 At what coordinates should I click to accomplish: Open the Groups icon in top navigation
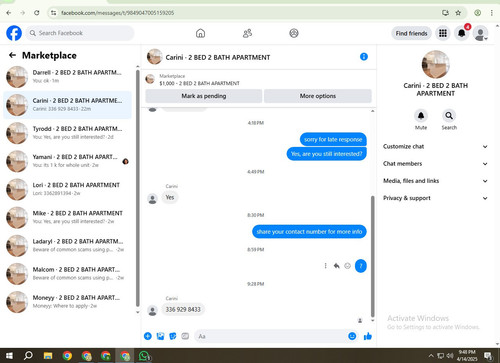294,33
